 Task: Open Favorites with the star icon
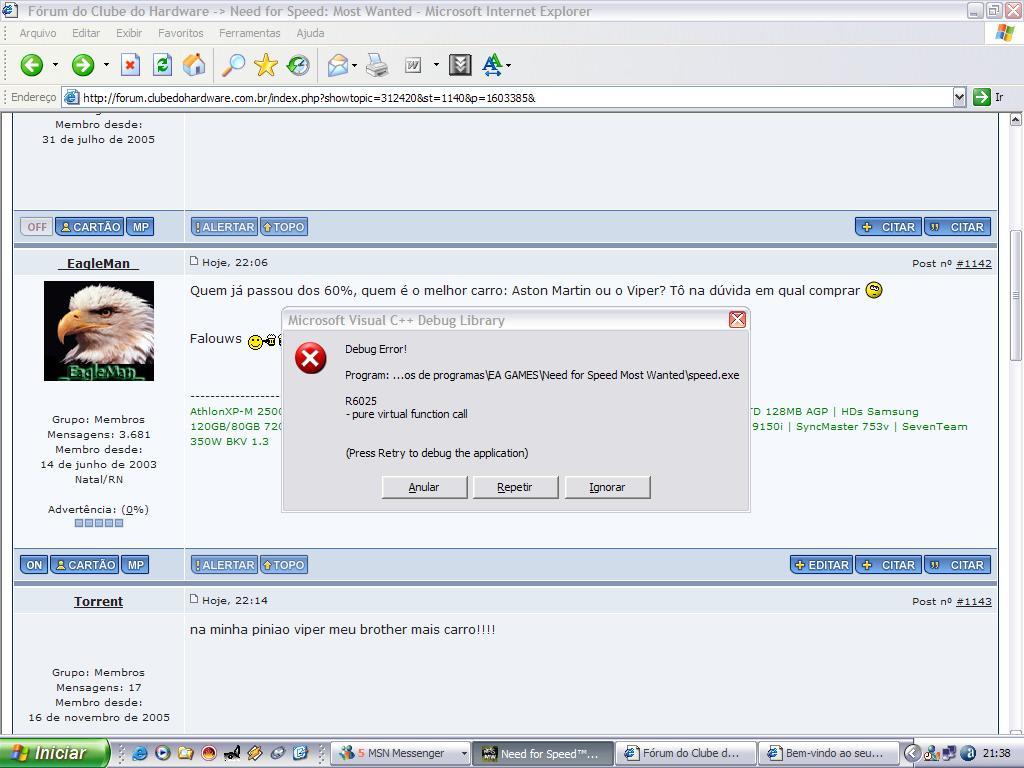tap(266, 65)
